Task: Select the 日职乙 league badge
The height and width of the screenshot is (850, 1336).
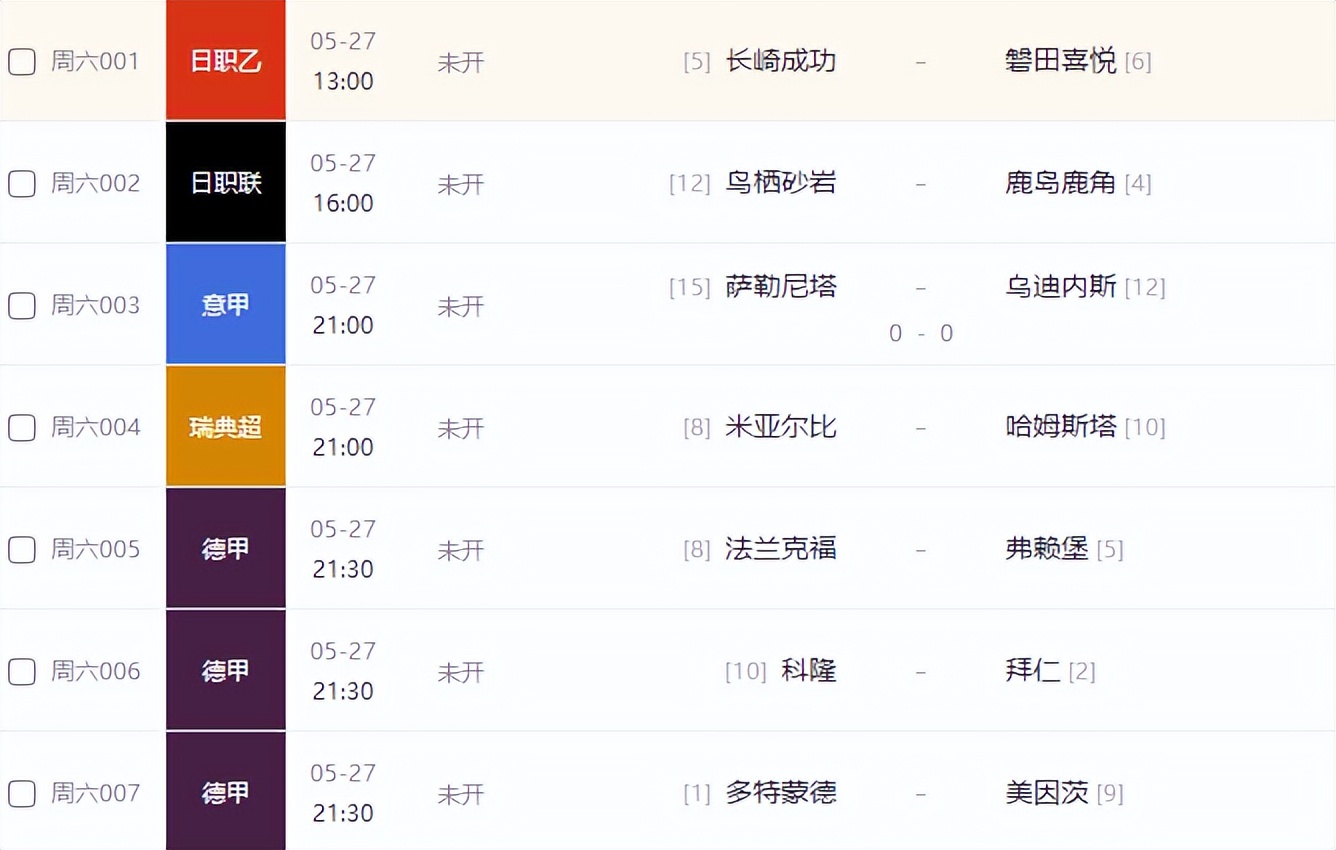Action: click(x=225, y=59)
